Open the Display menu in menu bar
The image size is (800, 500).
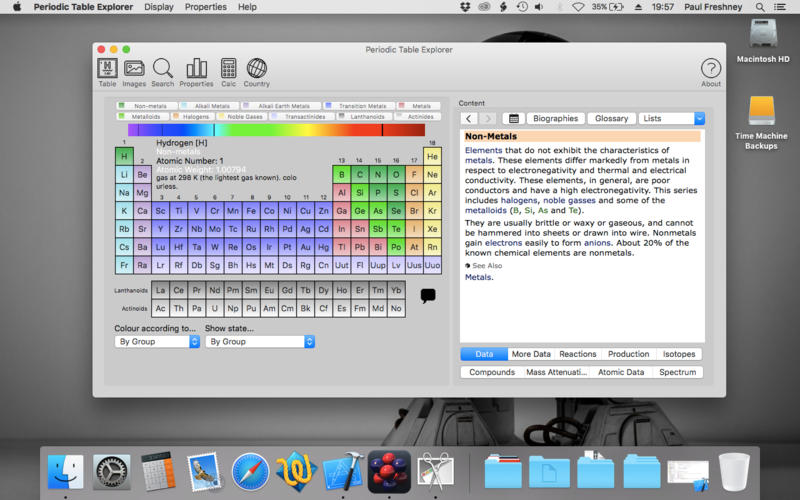[x=158, y=7]
